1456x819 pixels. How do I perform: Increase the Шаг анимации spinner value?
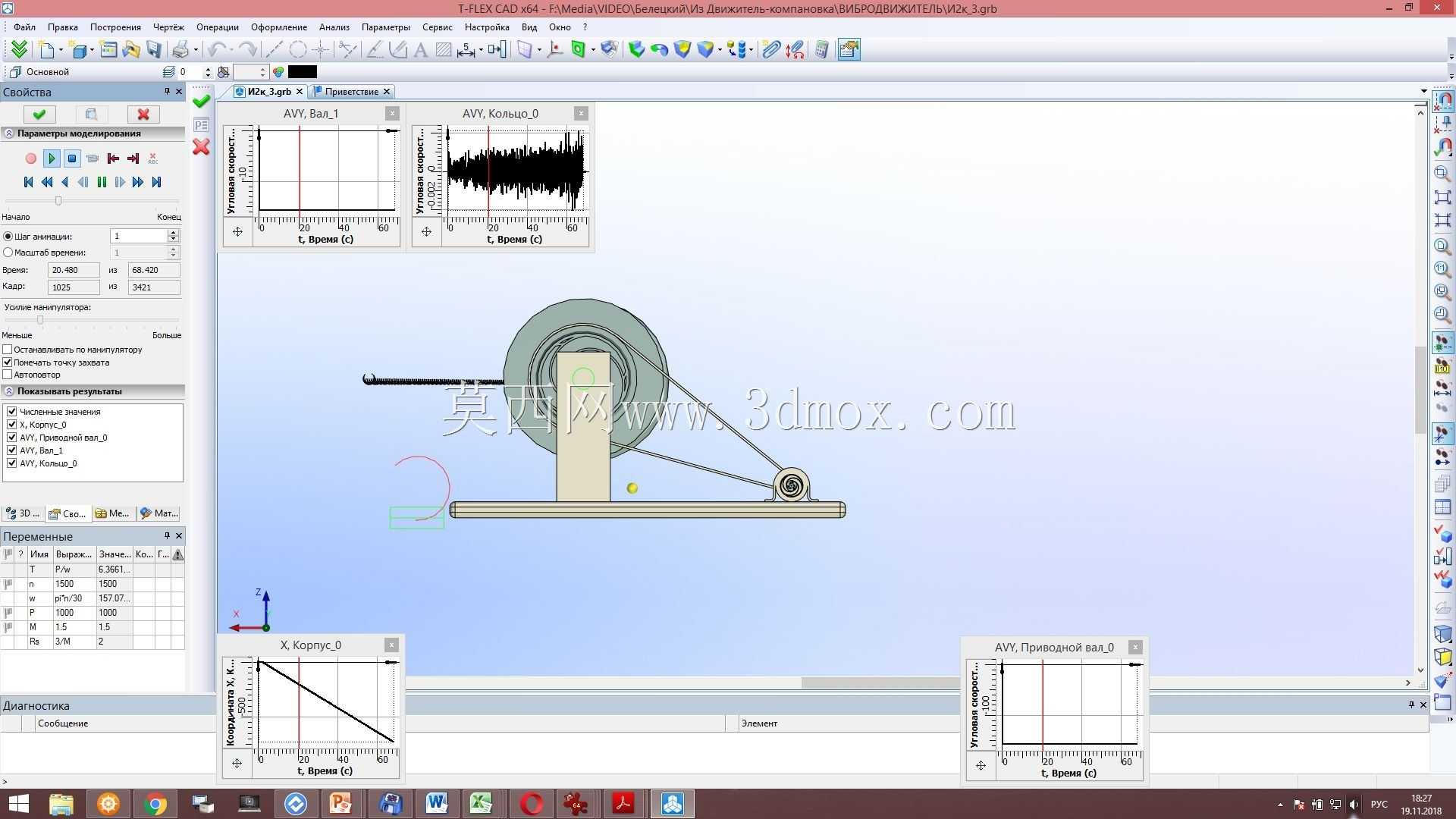click(x=173, y=233)
